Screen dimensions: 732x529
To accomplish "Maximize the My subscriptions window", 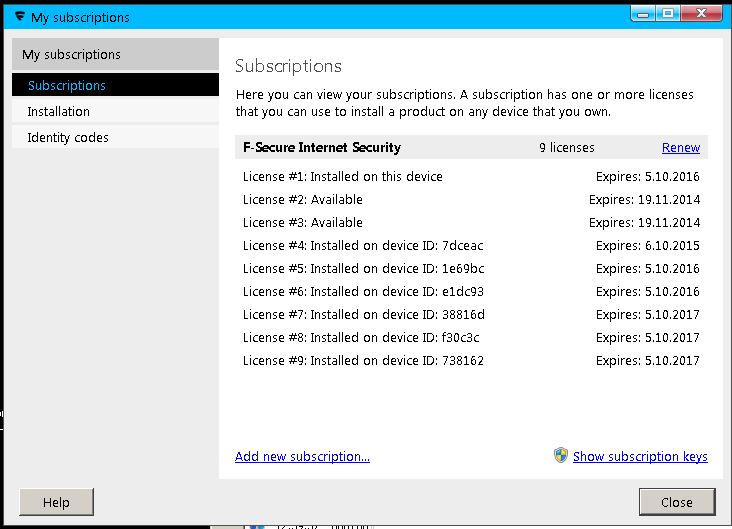I will (668, 14).
